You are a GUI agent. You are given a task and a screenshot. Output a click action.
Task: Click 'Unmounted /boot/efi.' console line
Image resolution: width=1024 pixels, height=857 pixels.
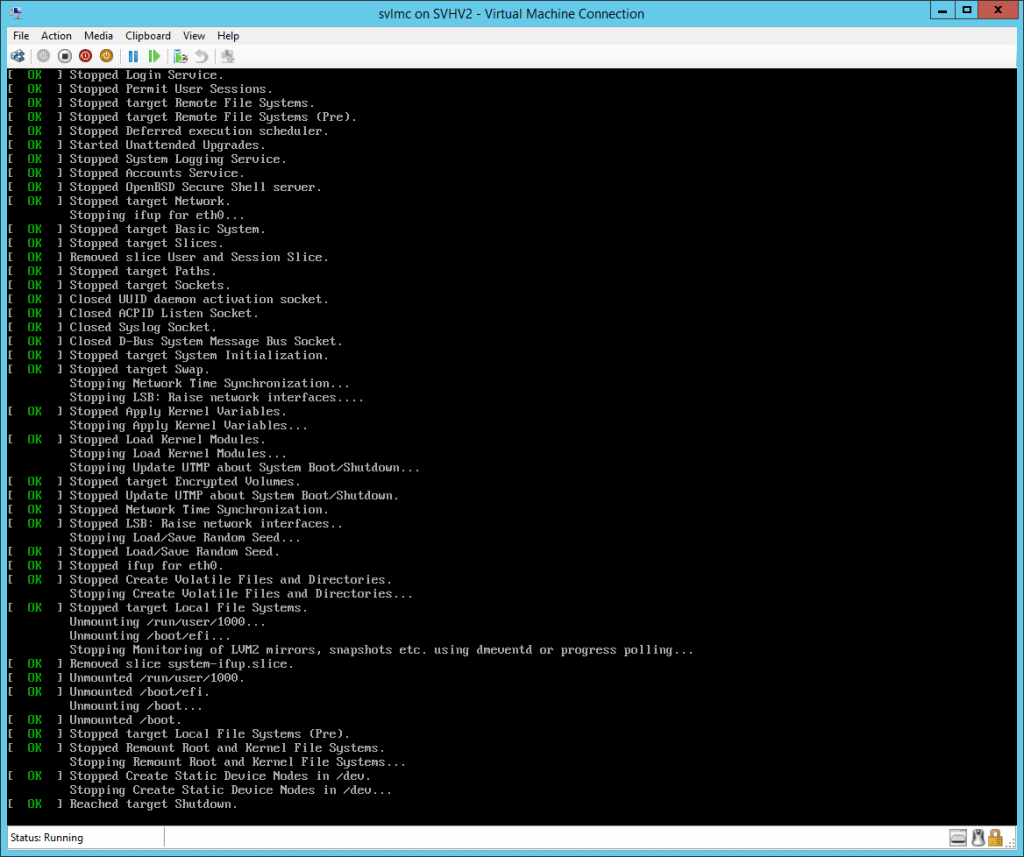(x=139, y=692)
